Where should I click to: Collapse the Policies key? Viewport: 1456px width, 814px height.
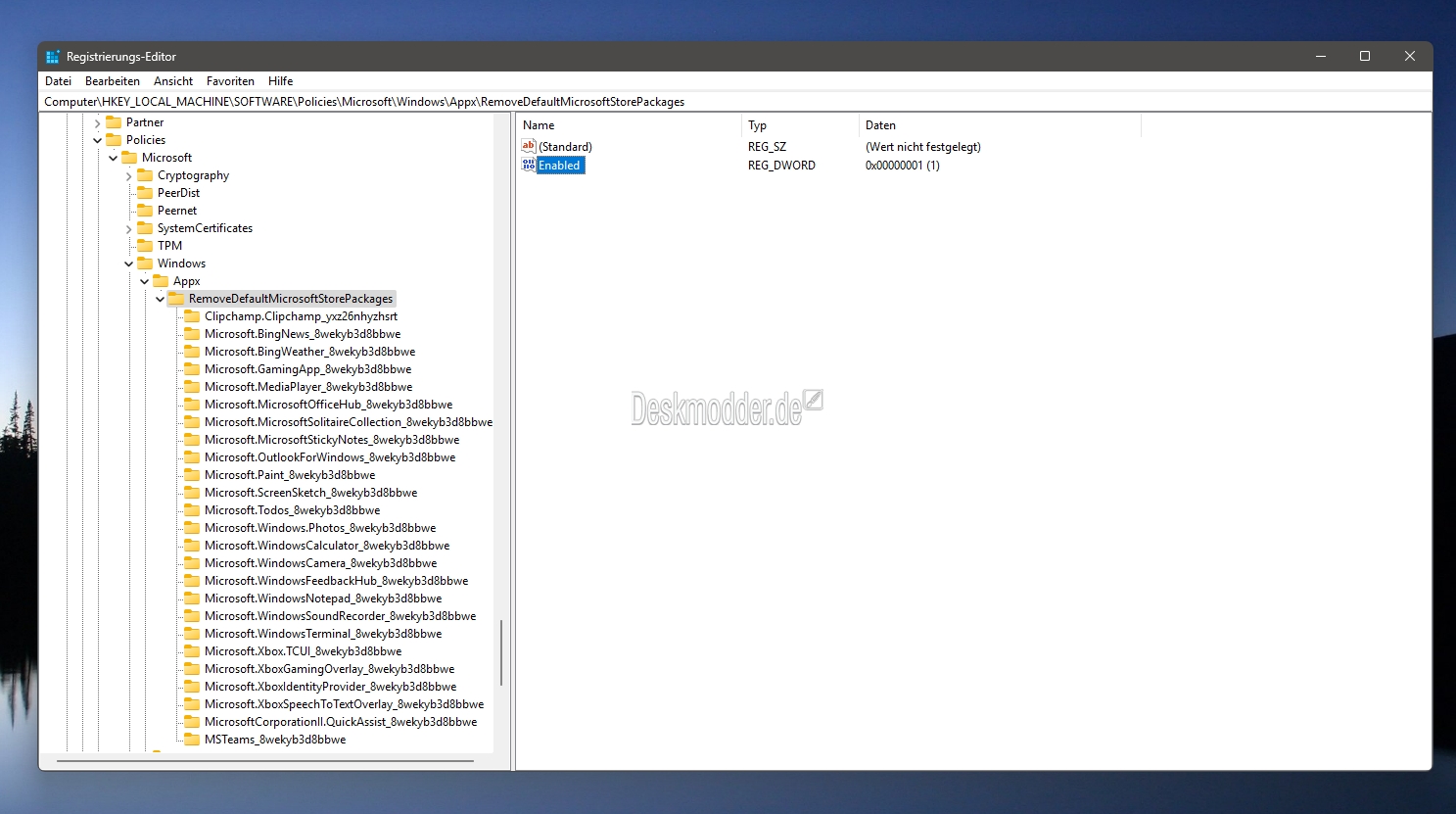click(x=97, y=140)
